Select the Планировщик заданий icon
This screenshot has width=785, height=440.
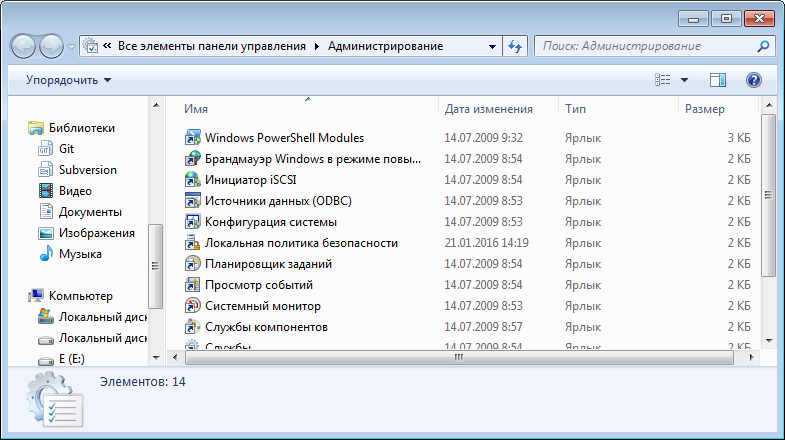(192, 264)
